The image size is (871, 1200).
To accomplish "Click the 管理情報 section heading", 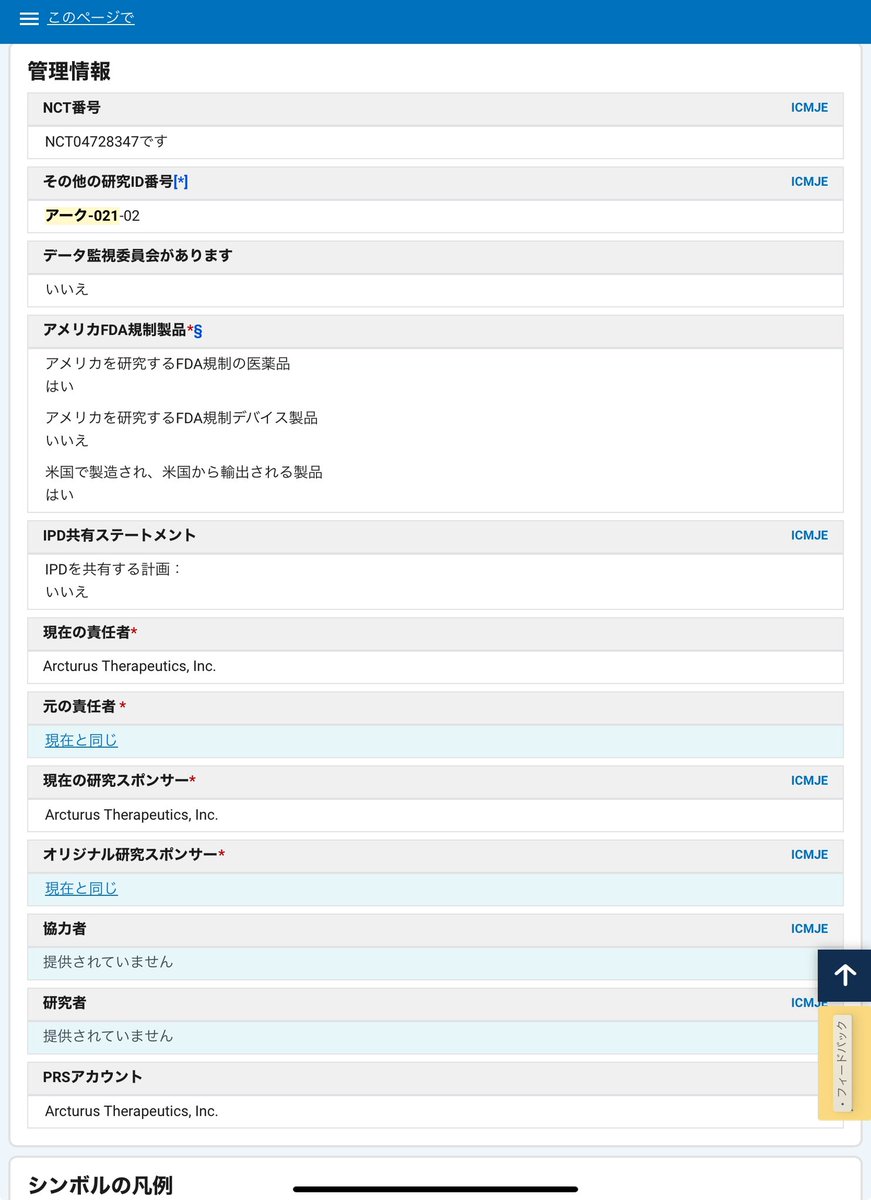I will [x=69, y=71].
